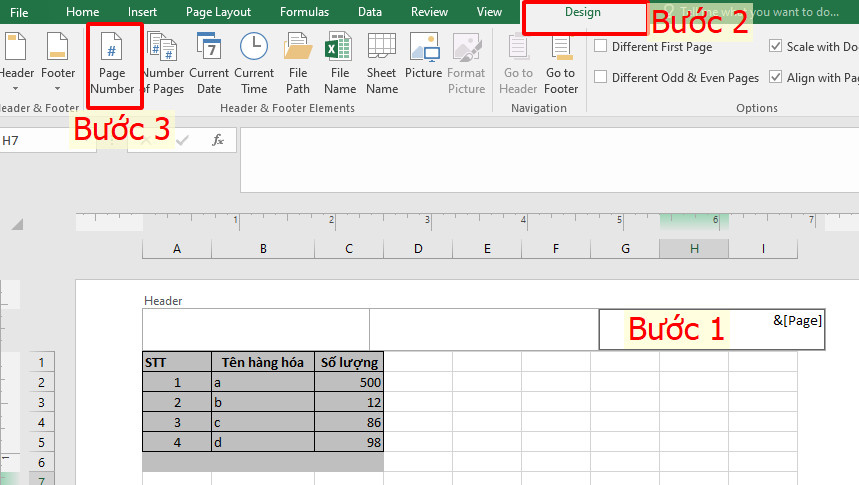Switch to the Insert tab
This screenshot has width=859, height=485.
coord(142,12)
